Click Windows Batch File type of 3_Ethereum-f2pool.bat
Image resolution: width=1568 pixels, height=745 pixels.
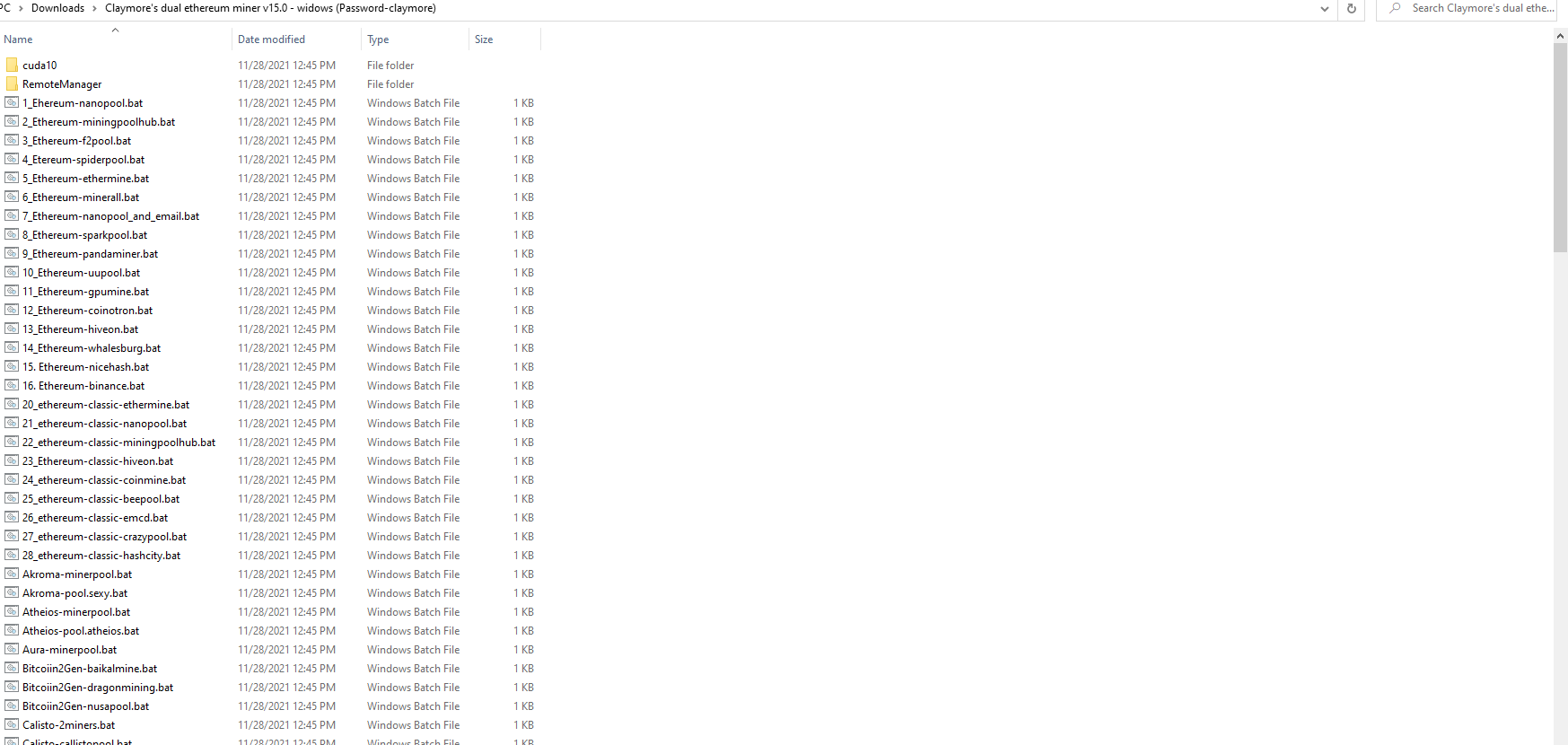[413, 140]
